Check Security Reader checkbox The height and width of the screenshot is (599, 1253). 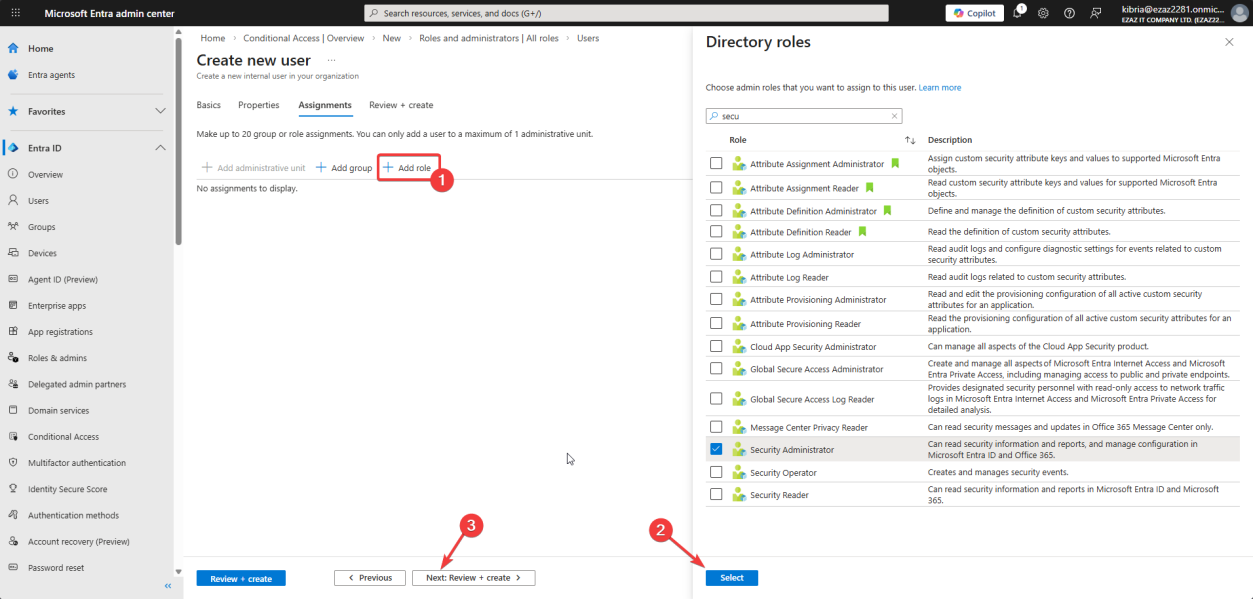pyautogui.click(x=716, y=494)
